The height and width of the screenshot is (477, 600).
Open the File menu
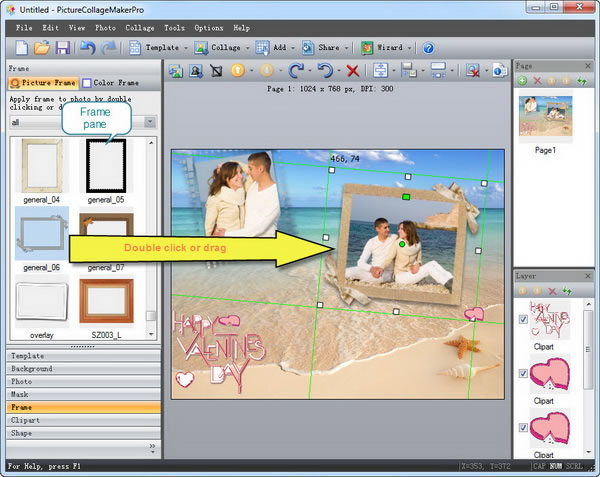[x=24, y=28]
